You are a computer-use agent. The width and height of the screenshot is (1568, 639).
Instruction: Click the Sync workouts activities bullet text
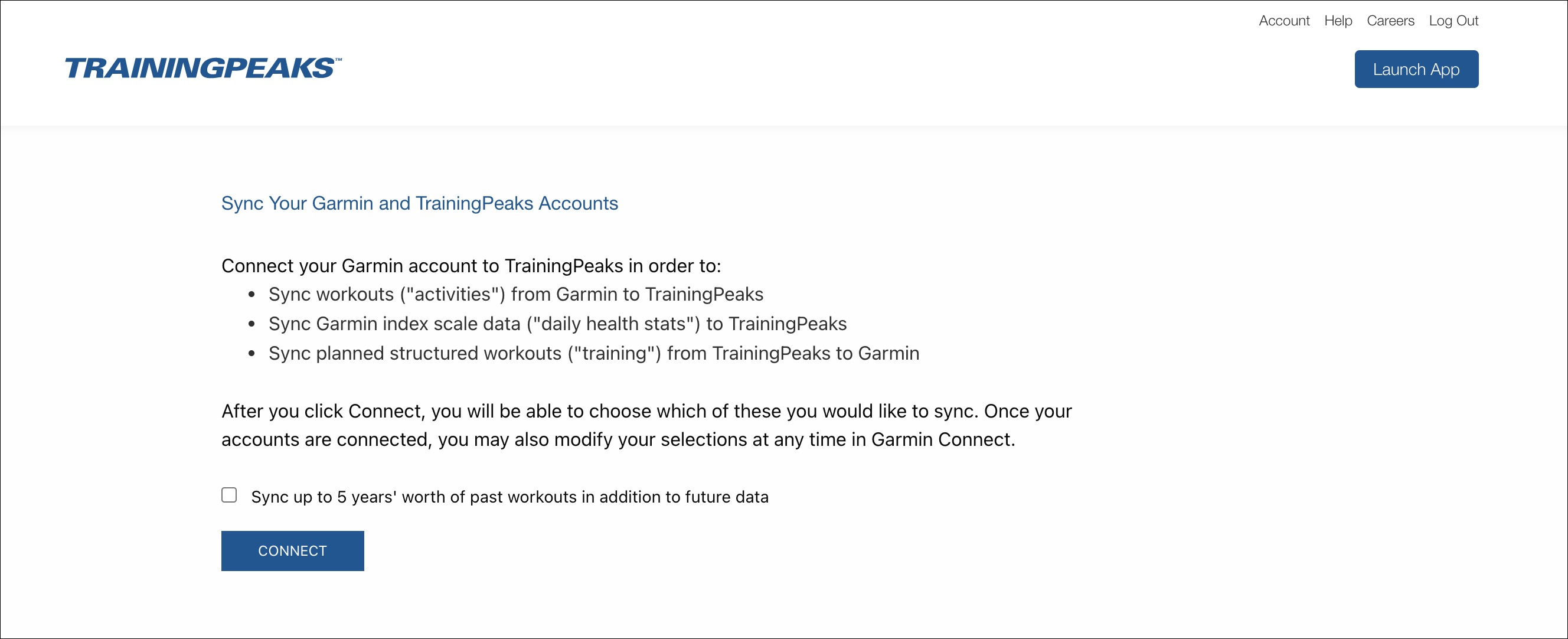[x=515, y=294]
